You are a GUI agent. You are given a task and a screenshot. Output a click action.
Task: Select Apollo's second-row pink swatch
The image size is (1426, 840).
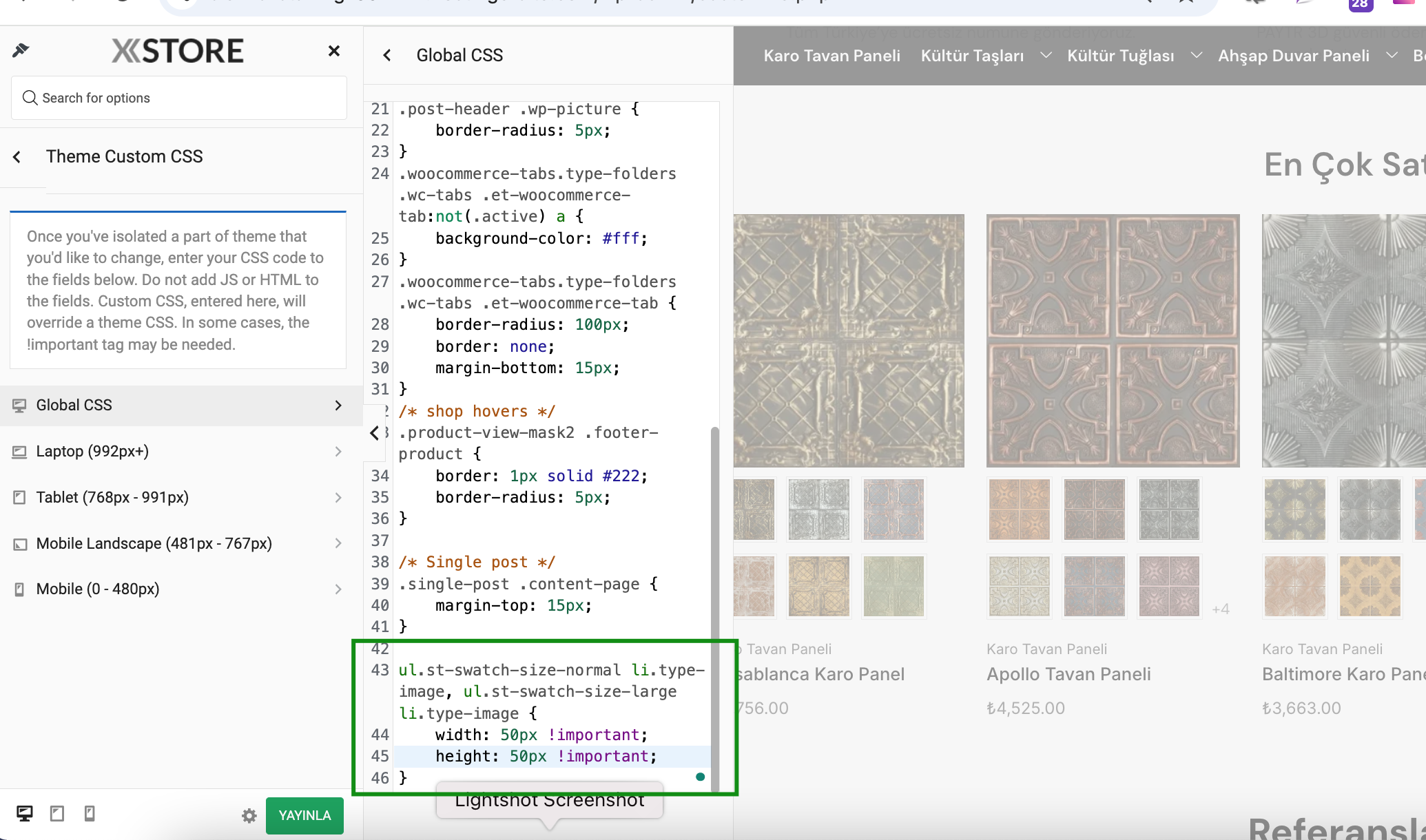[1169, 586]
